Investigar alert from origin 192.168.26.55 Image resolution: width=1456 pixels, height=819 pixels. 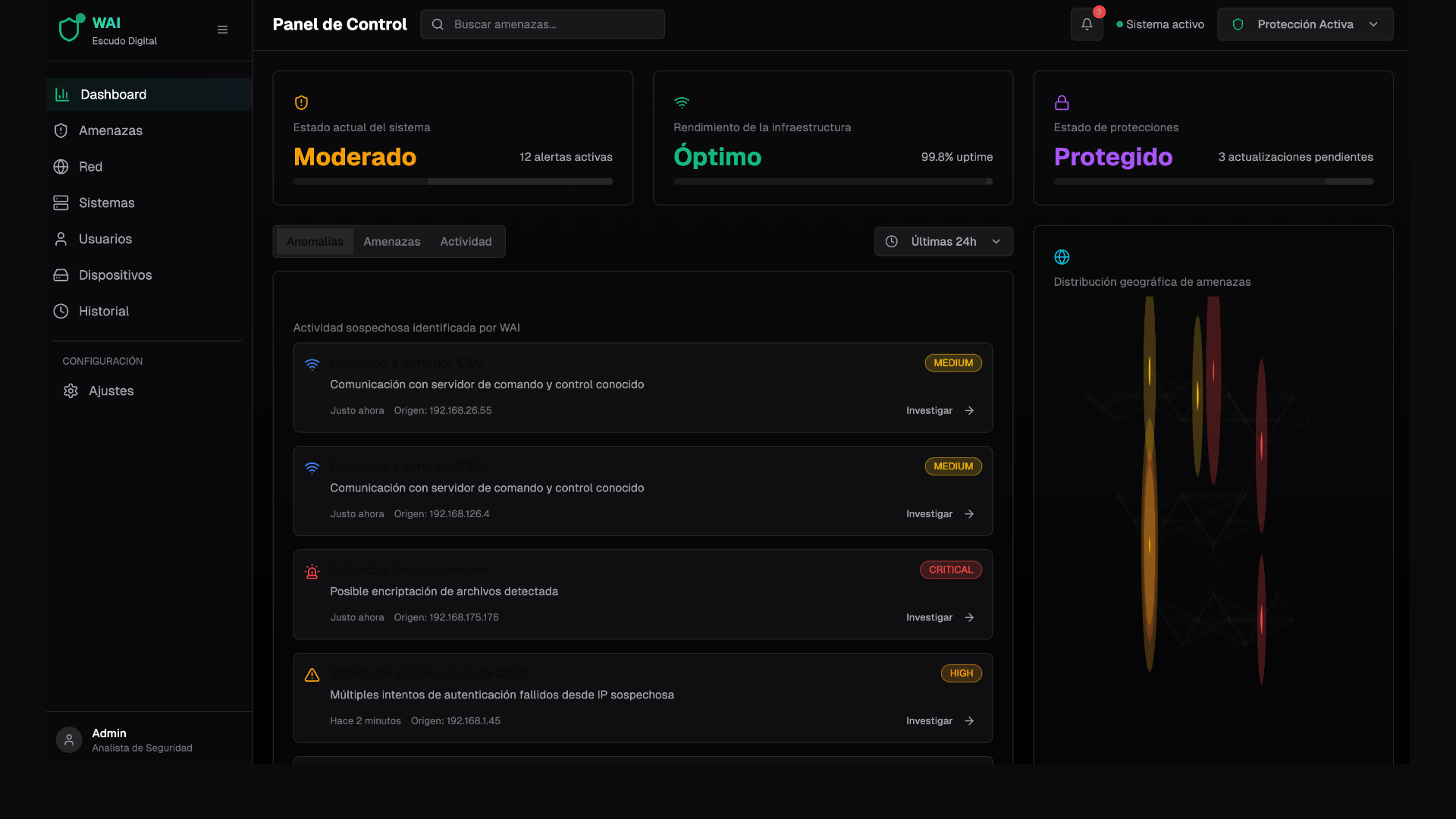[x=940, y=410]
